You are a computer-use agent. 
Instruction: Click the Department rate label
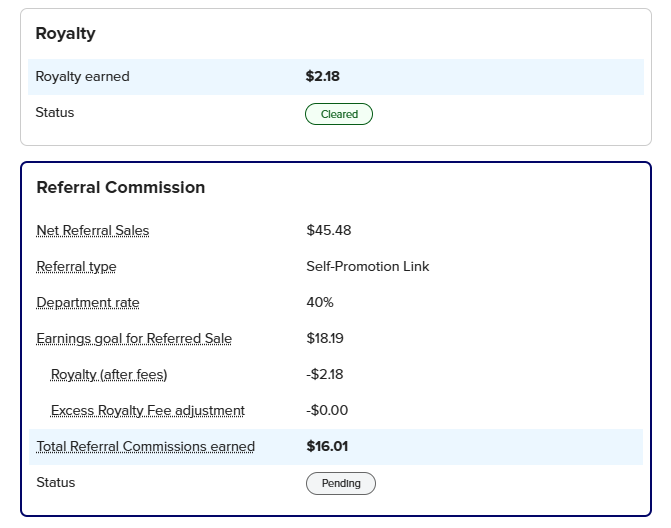tap(88, 303)
